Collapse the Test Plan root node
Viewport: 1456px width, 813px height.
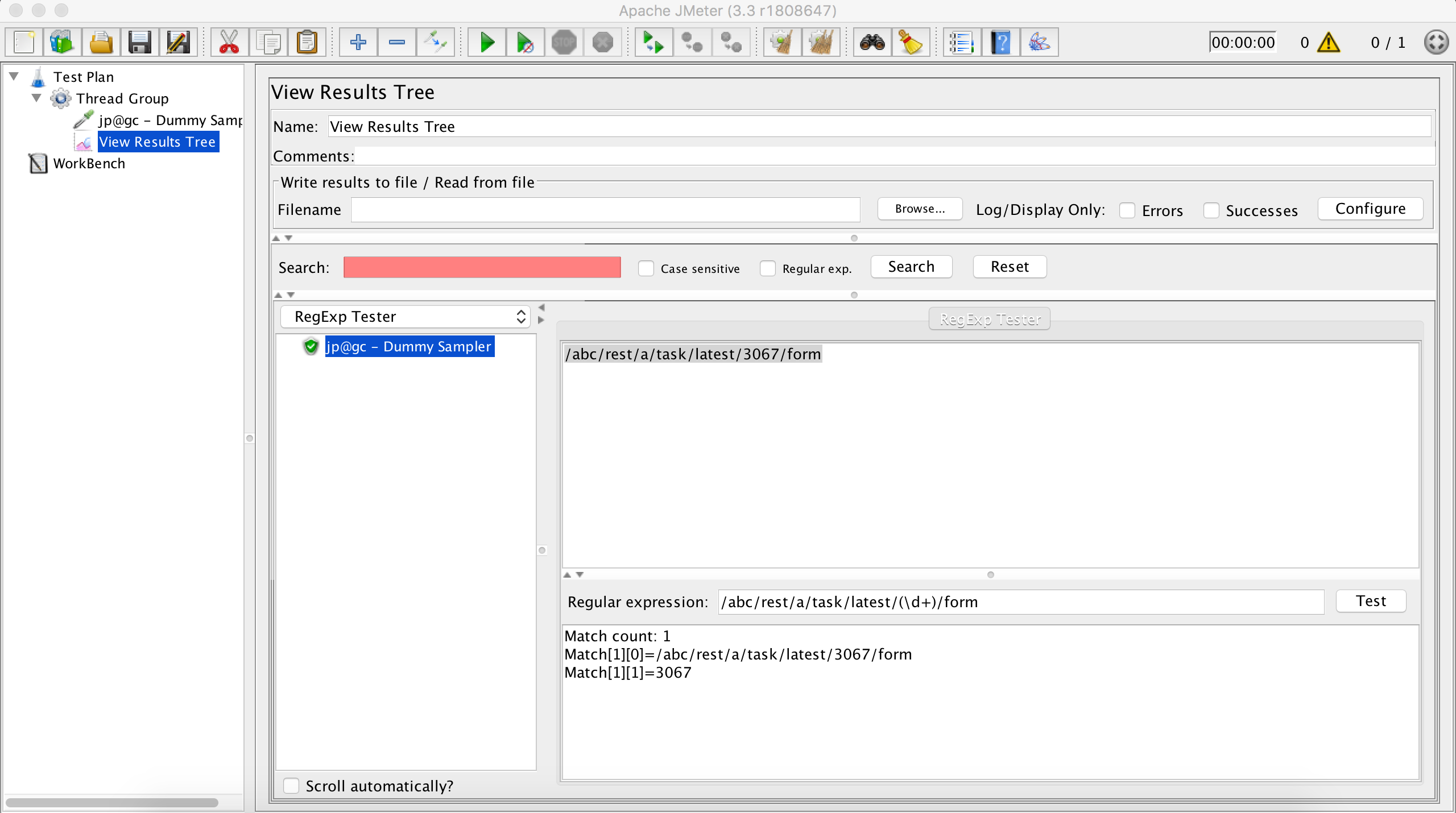pyautogui.click(x=14, y=76)
